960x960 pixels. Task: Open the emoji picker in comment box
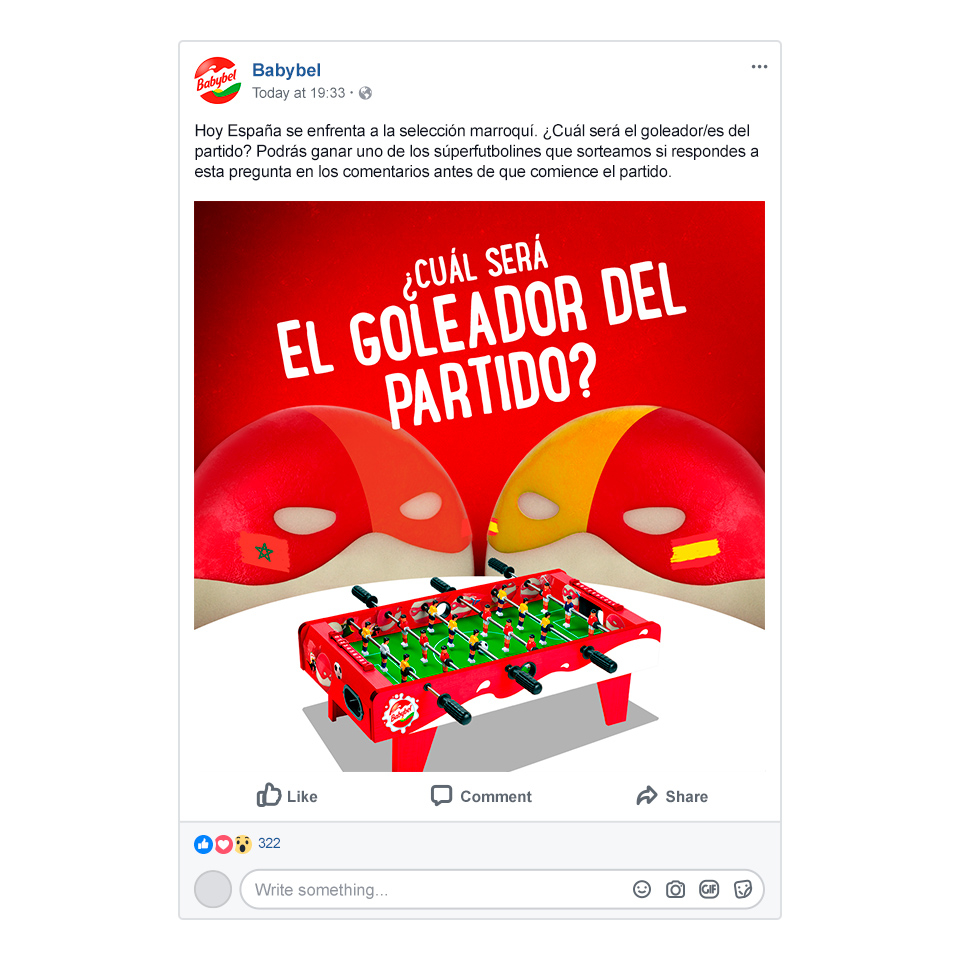(x=642, y=889)
